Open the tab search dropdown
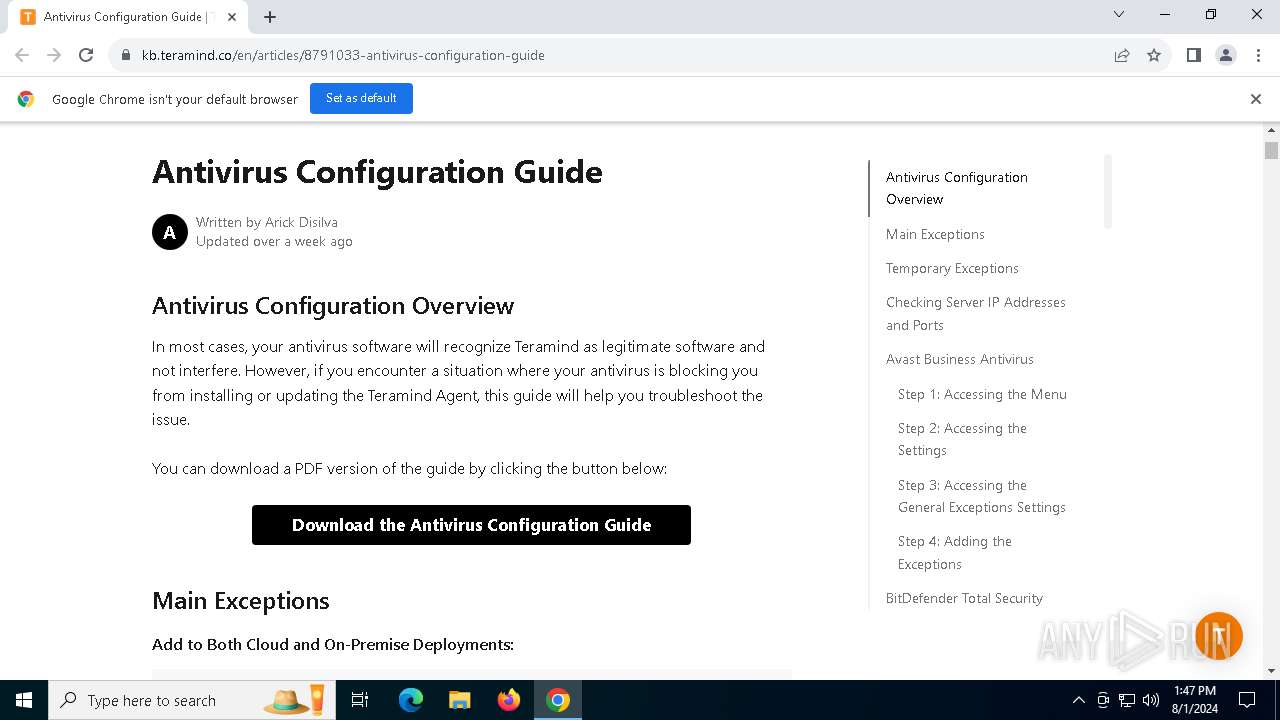 pos(1119,14)
